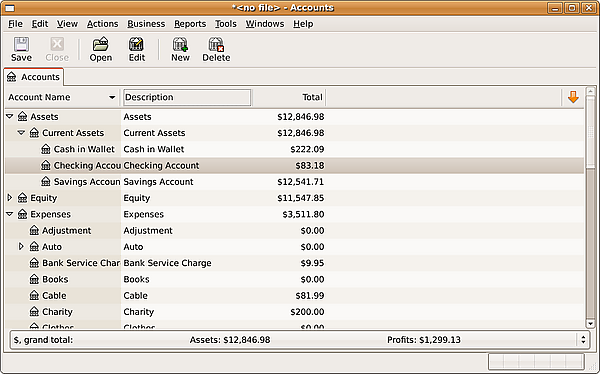Open the grand total currency selector

click(583, 340)
